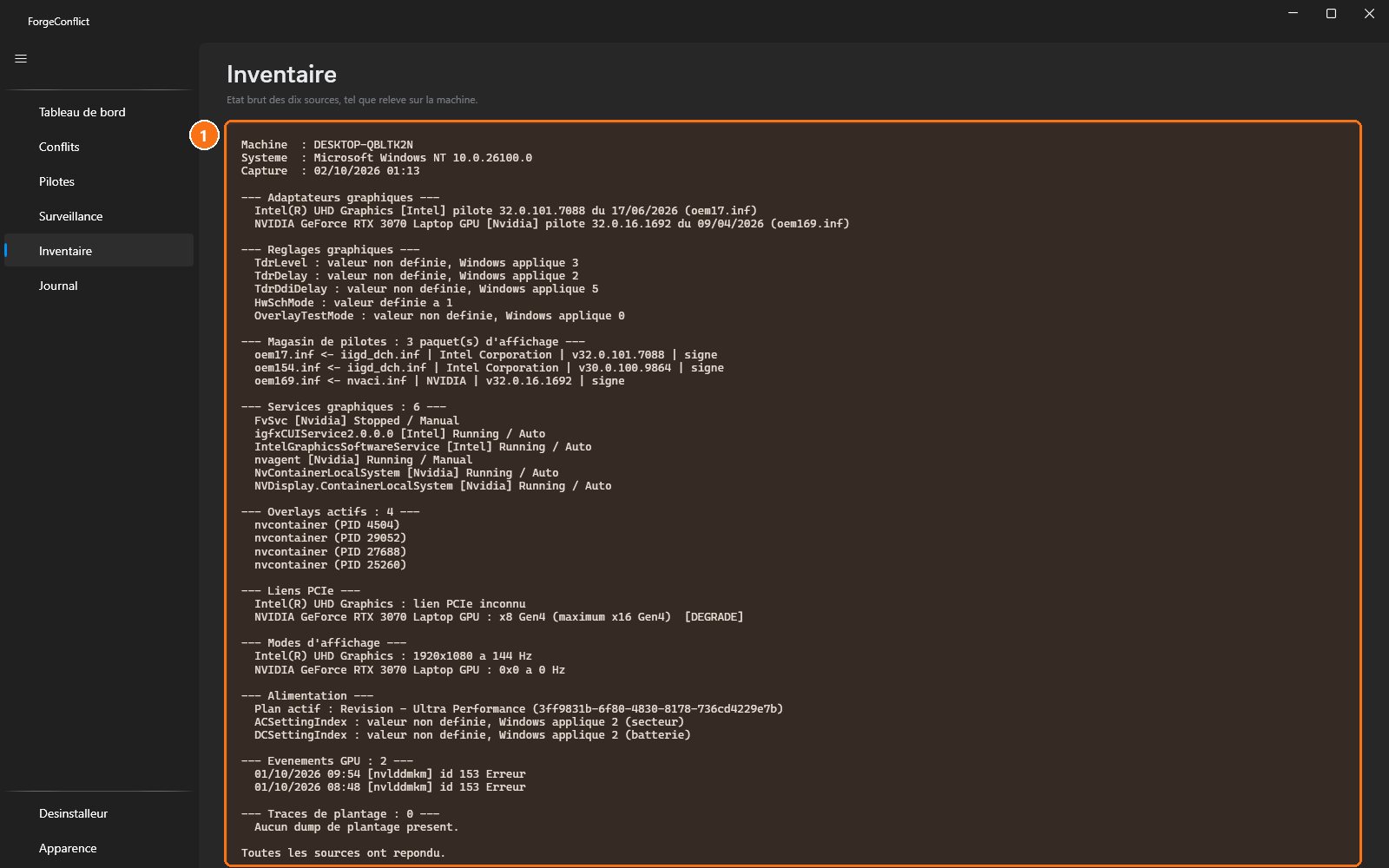Click the DCSettingIndex batterie line
This screenshot has width=1389, height=868.
click(472, 735)
